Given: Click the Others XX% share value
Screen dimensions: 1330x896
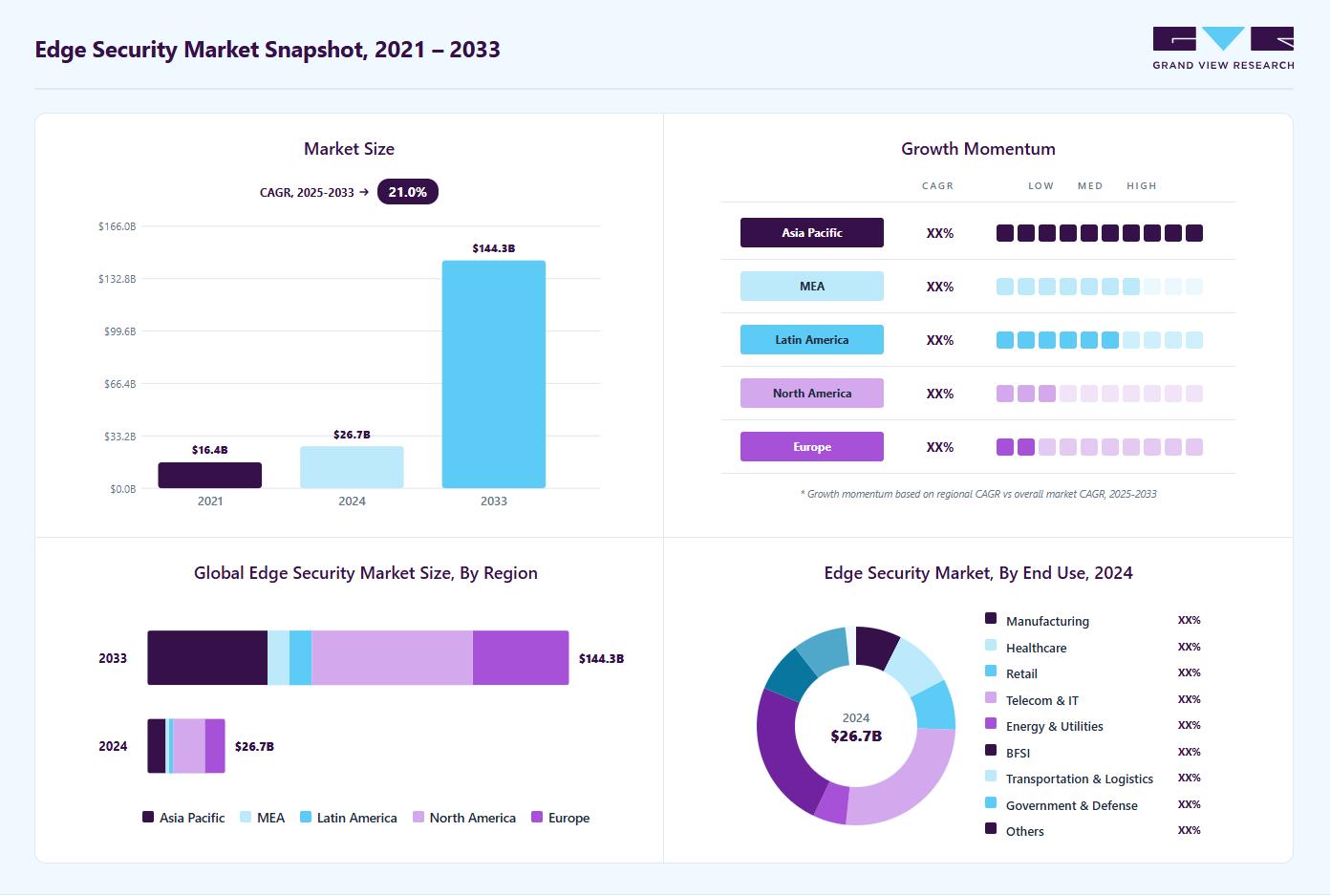Looking at the screenshot, I should pyautogui.click(x=1189, y=830).
